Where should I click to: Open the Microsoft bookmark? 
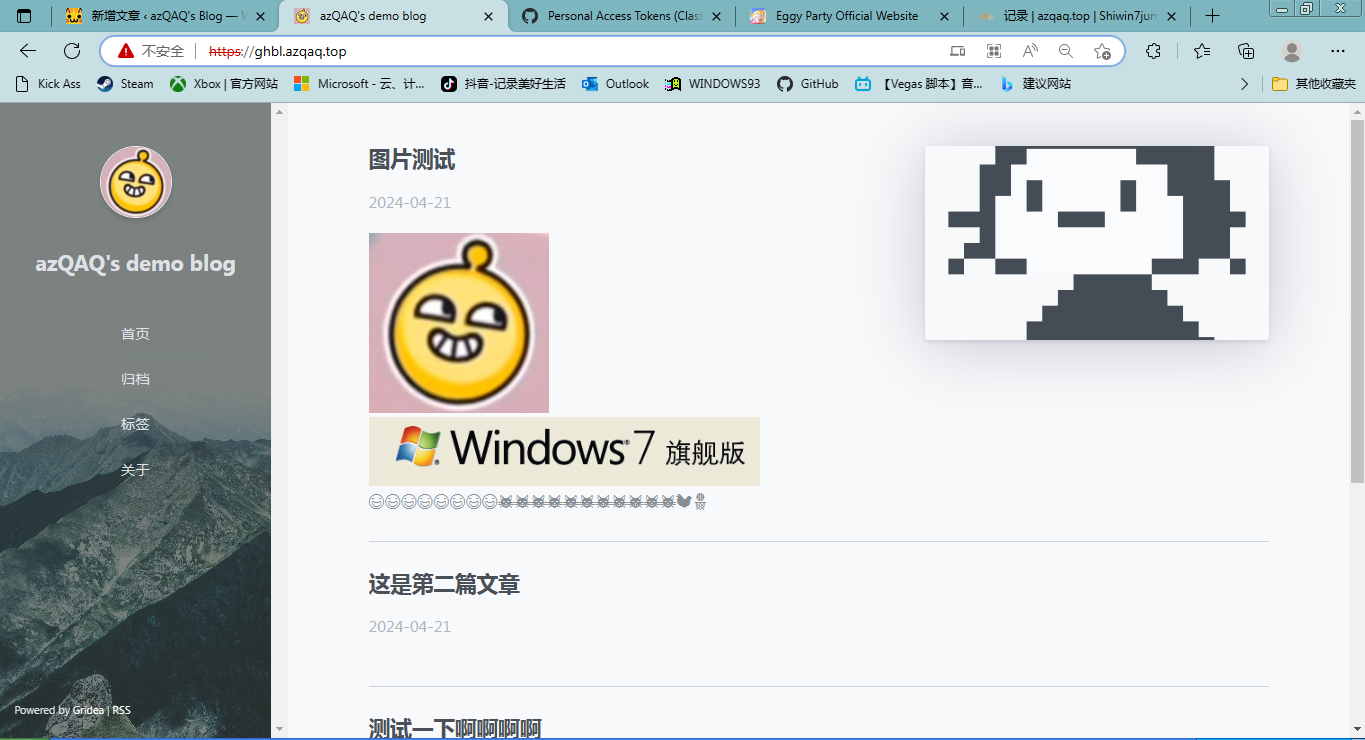point(361,84)
